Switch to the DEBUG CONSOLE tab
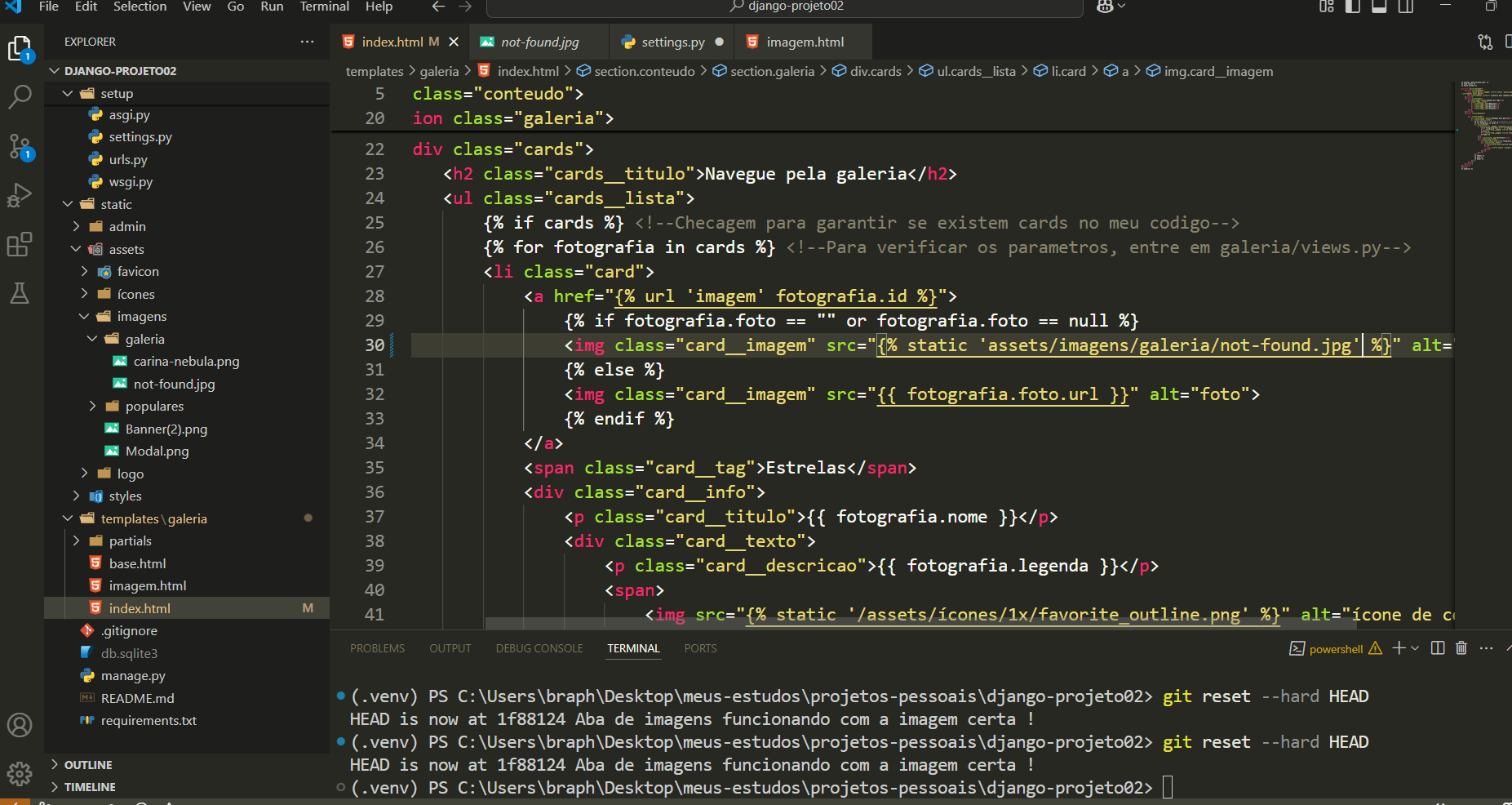1512x805 pixels. click(539, 648)
